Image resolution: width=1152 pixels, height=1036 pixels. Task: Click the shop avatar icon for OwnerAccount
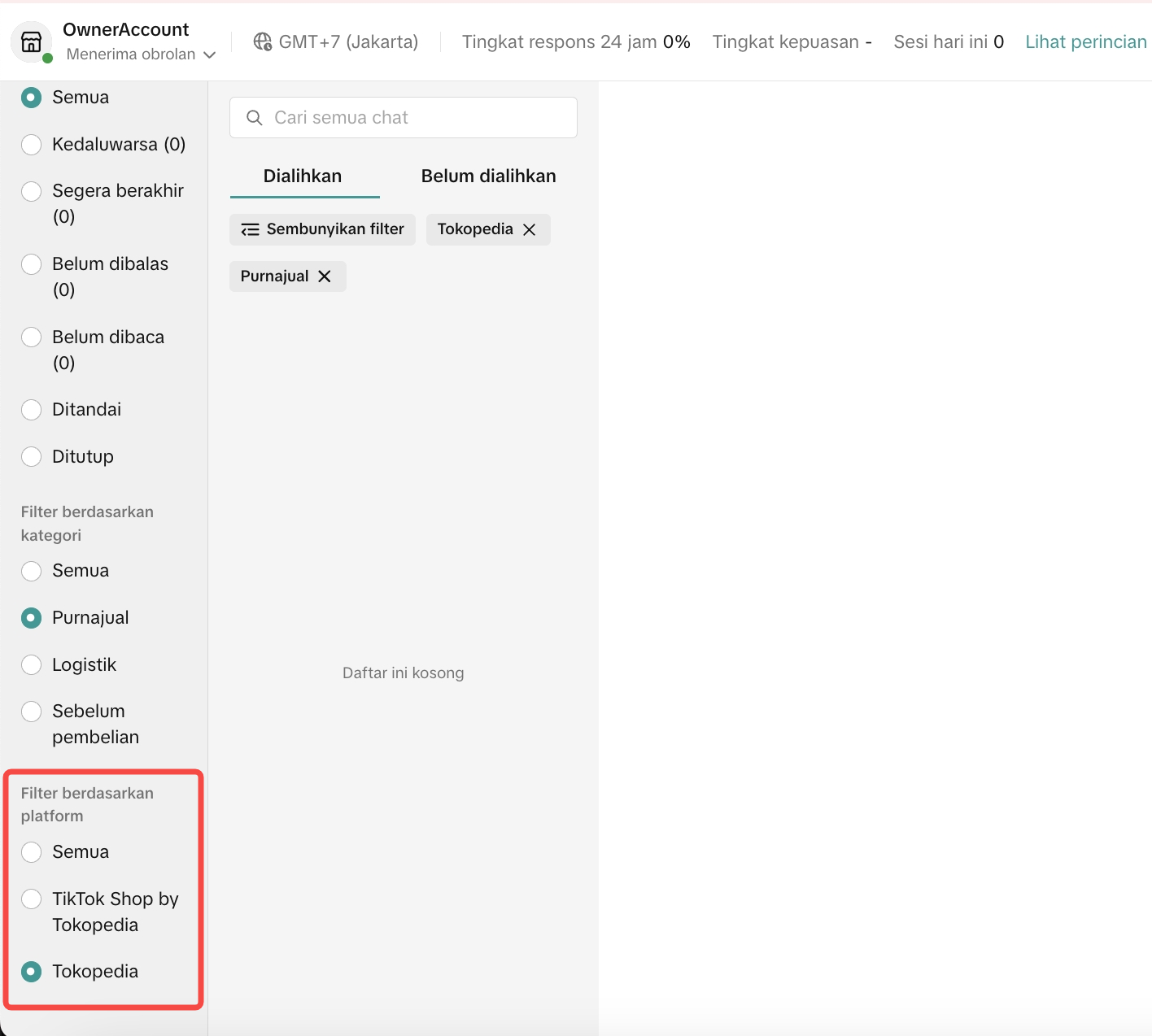pyautogui.click(x=31, y=42)
